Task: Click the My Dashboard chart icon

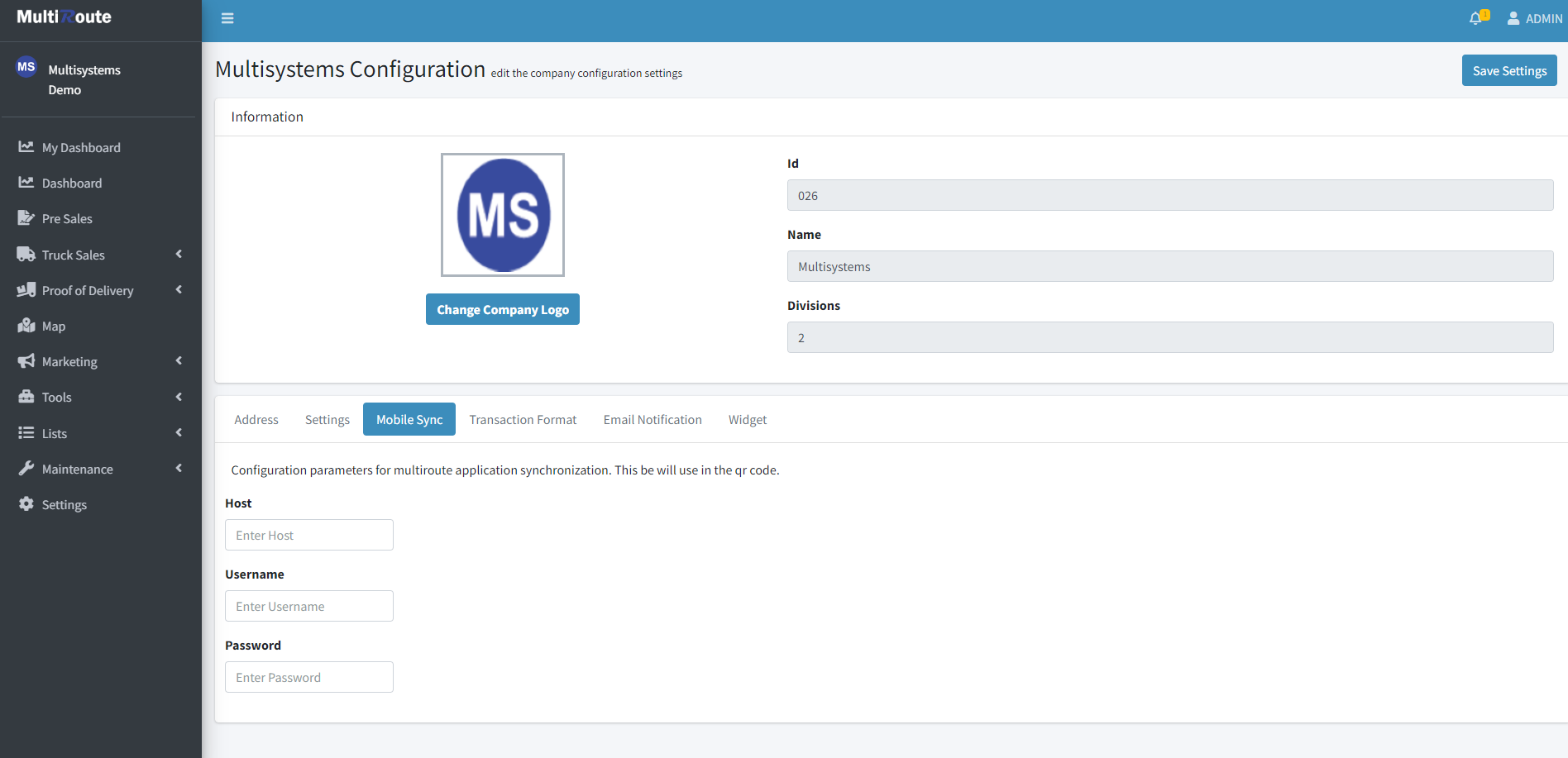Action: [x=26, y=147]
